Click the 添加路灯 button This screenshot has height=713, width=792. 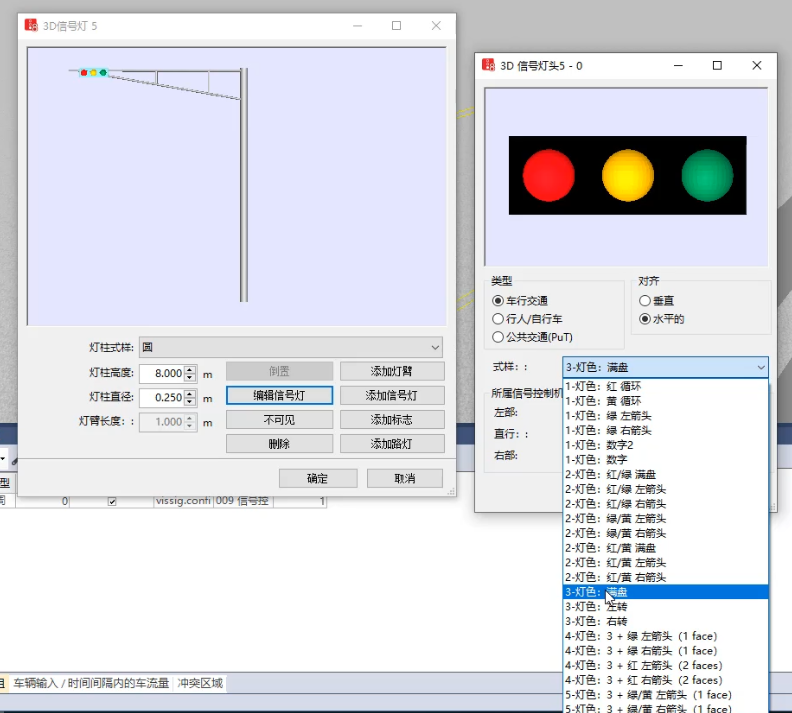(x=392, y=444)
